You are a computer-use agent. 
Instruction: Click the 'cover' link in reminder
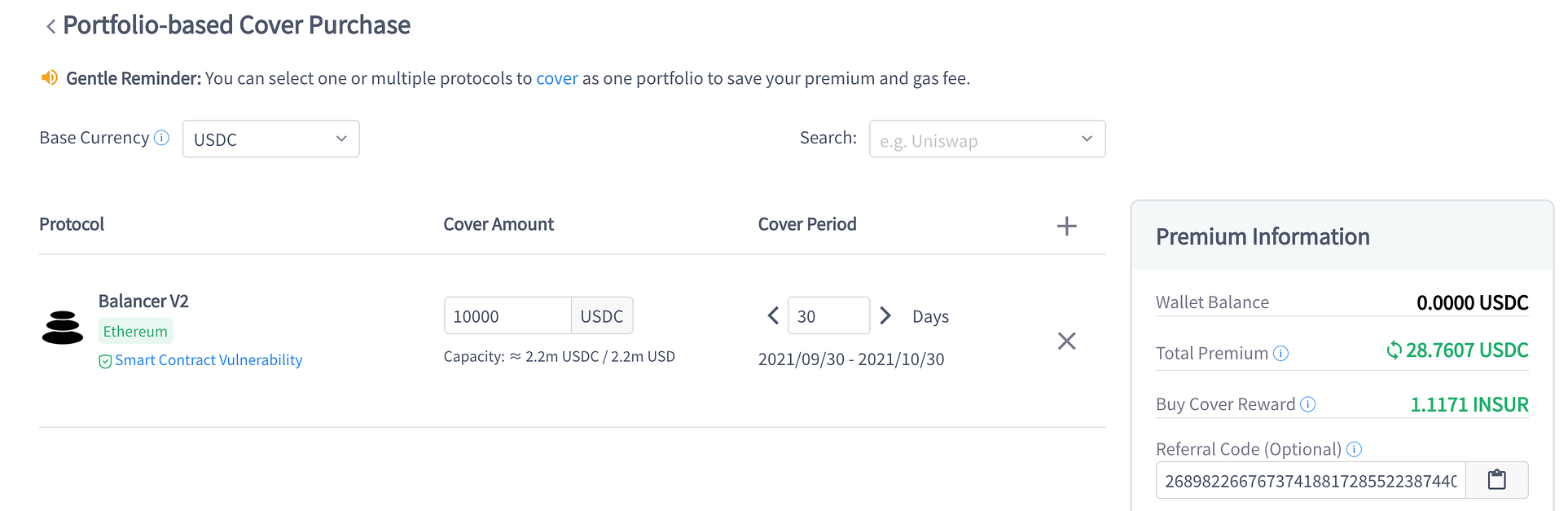click(557, 78)
